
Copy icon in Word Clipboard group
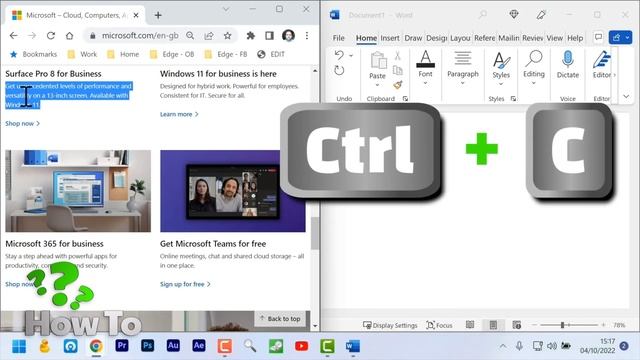[398, 70]
